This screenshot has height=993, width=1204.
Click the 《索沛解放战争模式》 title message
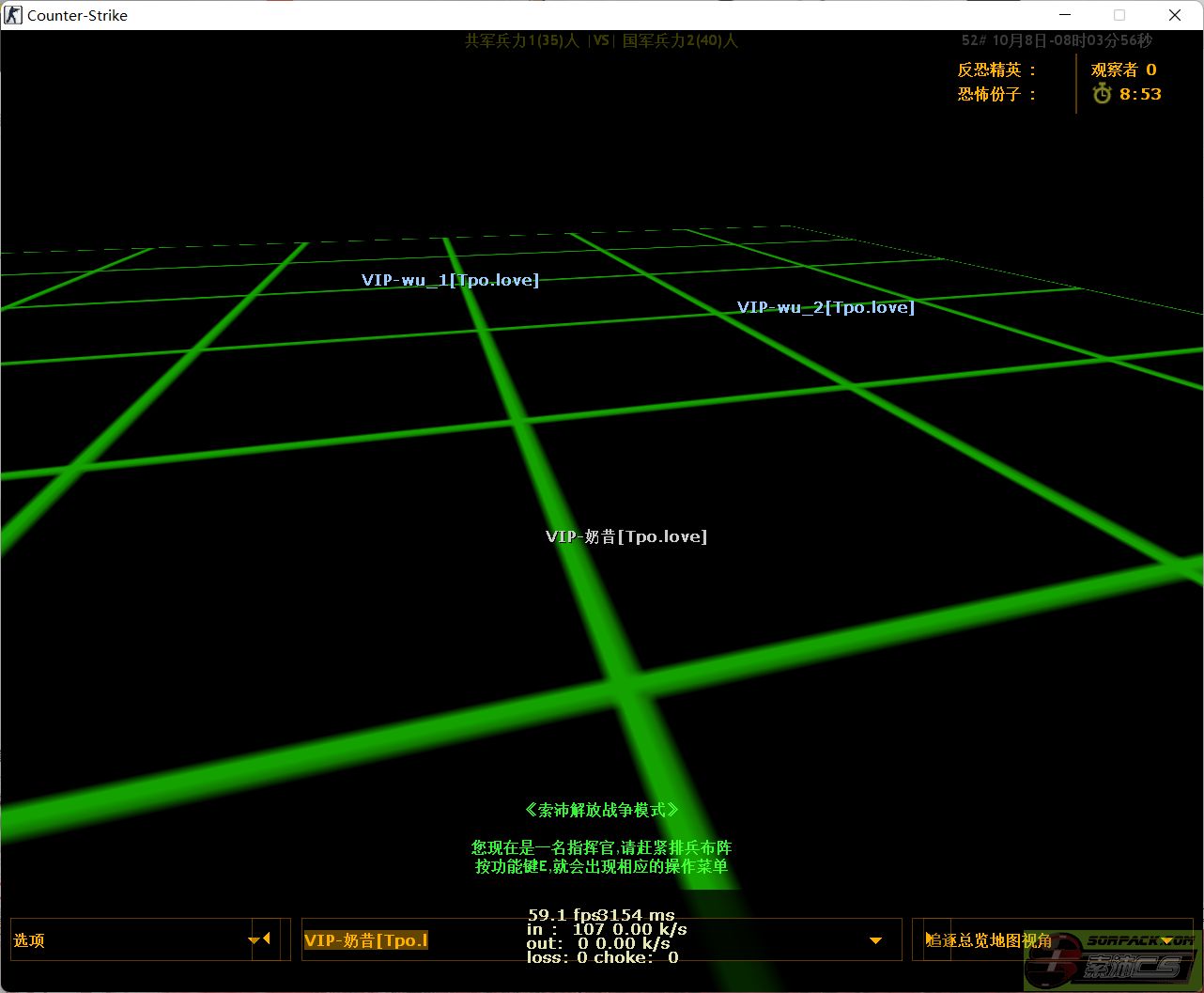[601, 810]
